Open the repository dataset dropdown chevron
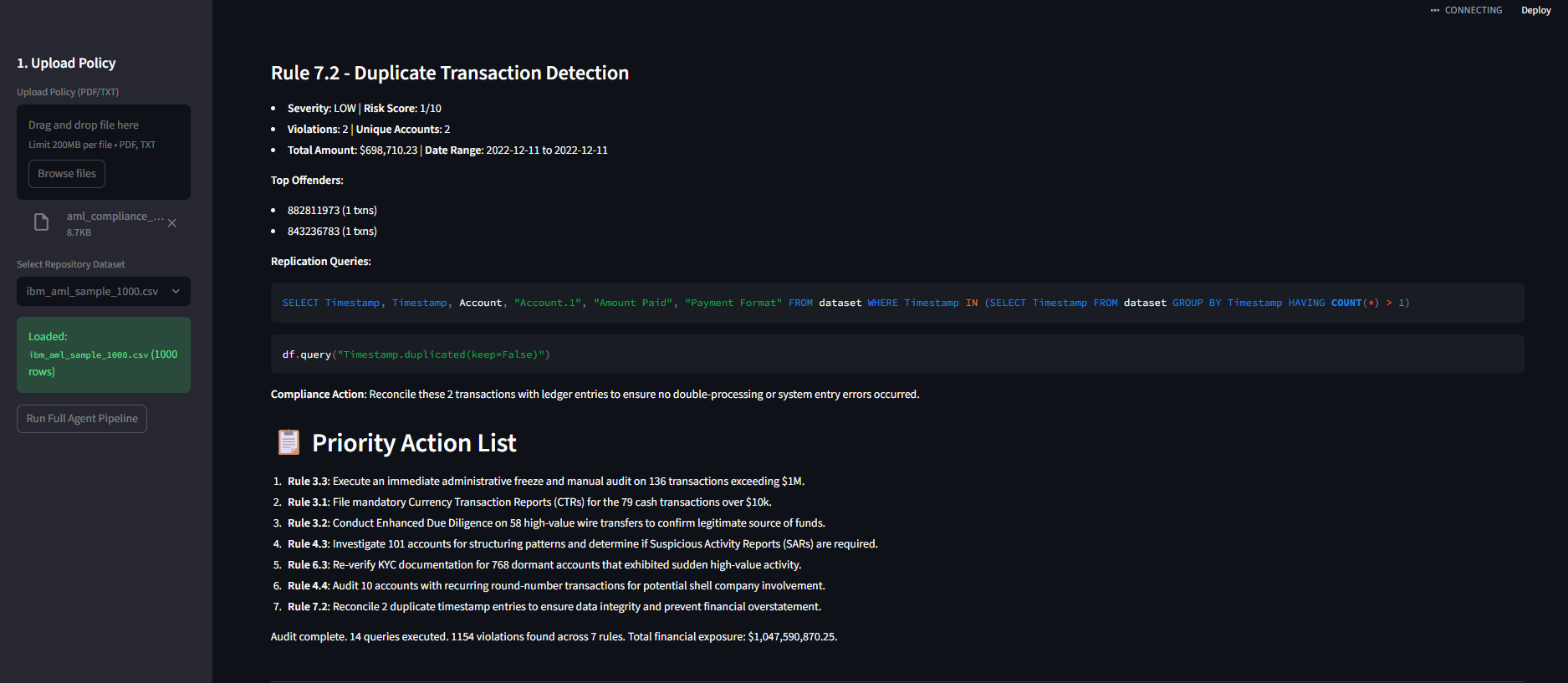 [x=176, y=291]
